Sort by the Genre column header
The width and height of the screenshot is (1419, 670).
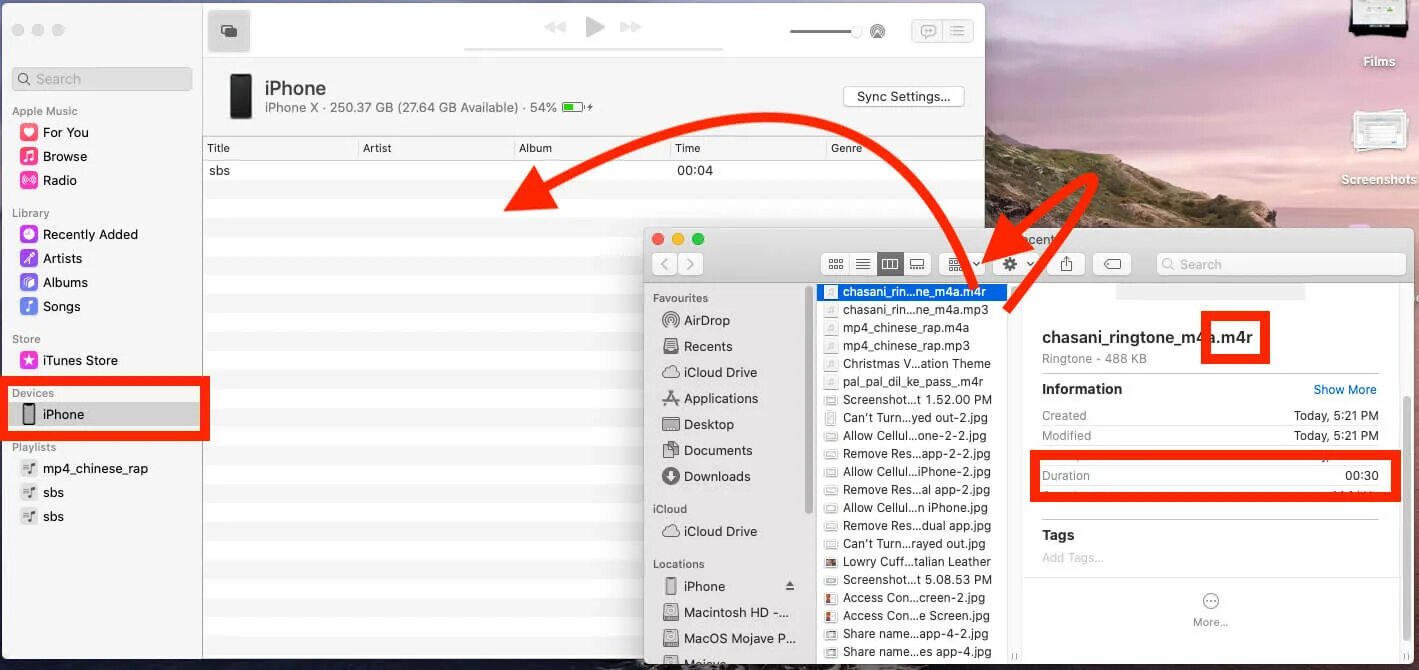pos(905,148)
